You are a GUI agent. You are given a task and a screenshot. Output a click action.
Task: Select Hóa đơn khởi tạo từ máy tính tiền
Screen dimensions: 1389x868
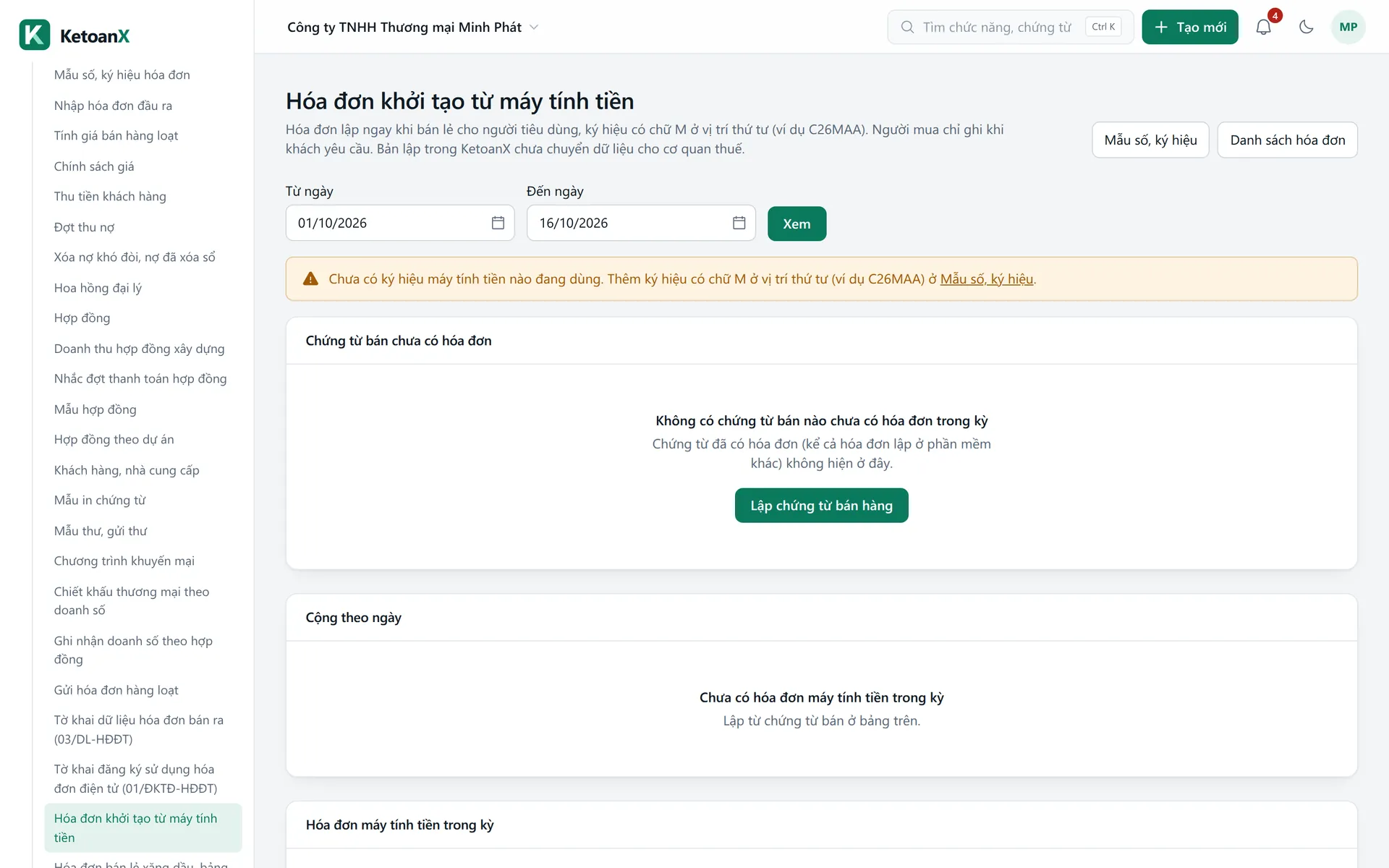pyautogui.click(x=143, y=828)
